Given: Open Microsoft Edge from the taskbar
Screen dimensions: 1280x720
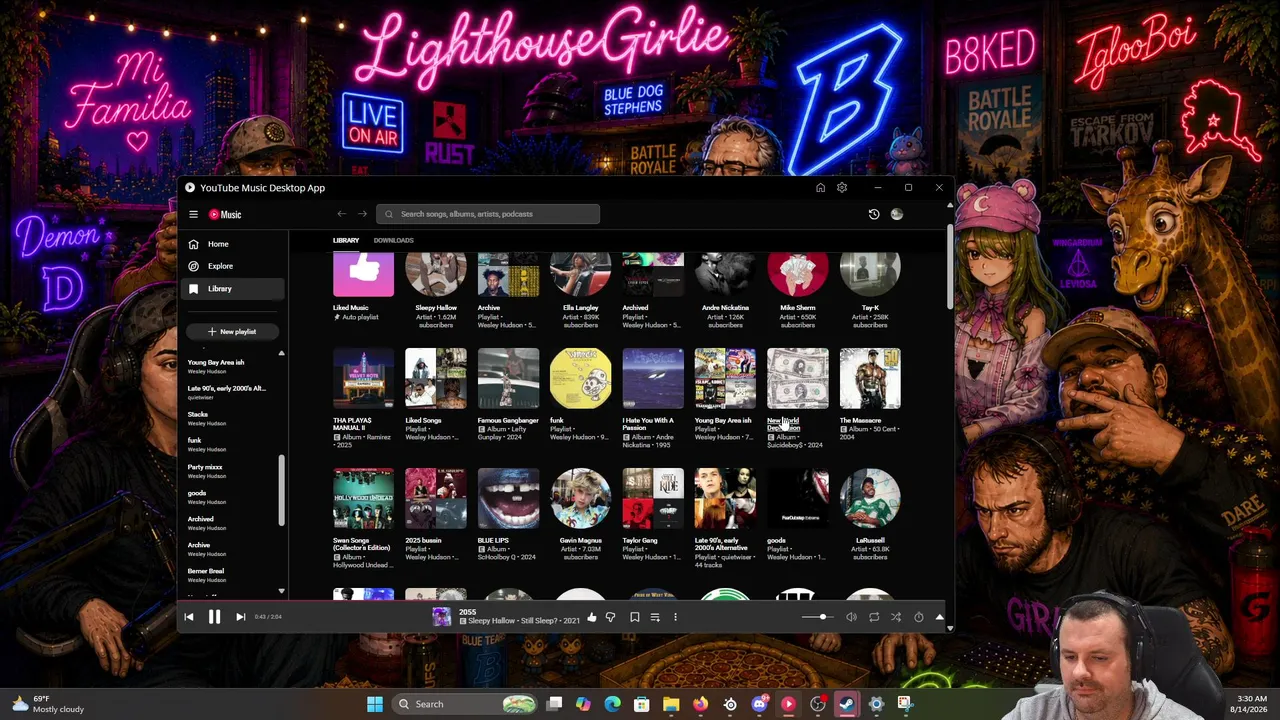Looking at the screenshot, I should (x=612, y=704).
